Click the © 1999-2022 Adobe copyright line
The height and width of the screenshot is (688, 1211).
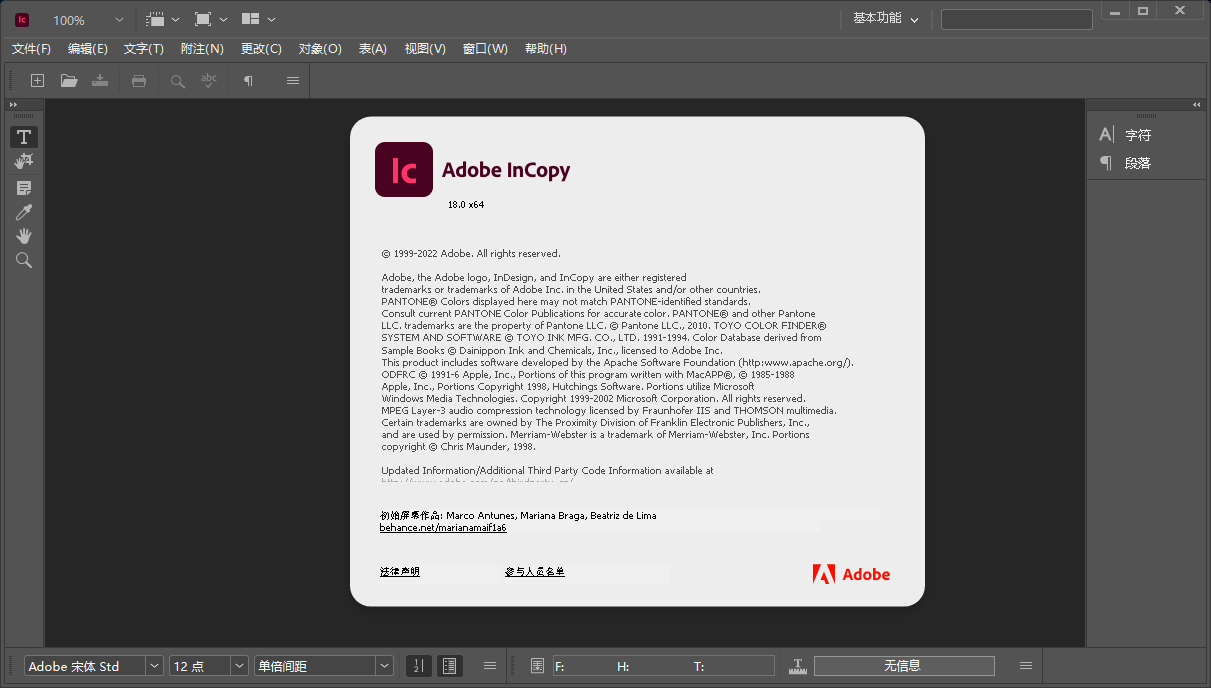click(471, 254)
